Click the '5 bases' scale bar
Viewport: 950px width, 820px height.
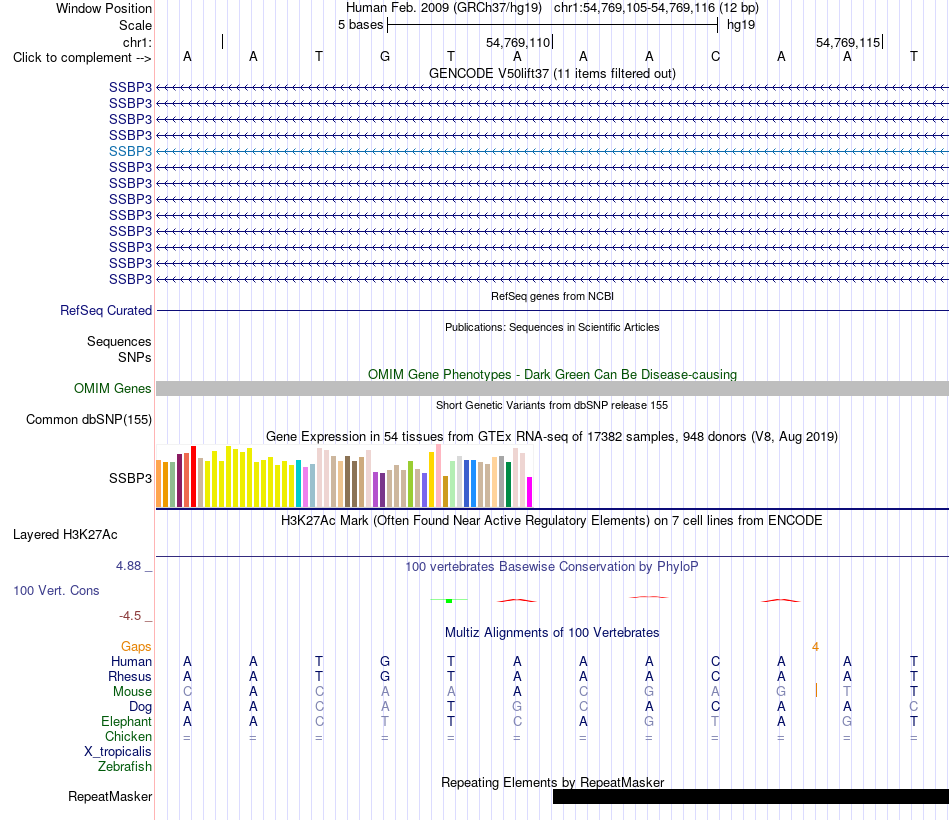pyautogui.click(x=552, y=25)
